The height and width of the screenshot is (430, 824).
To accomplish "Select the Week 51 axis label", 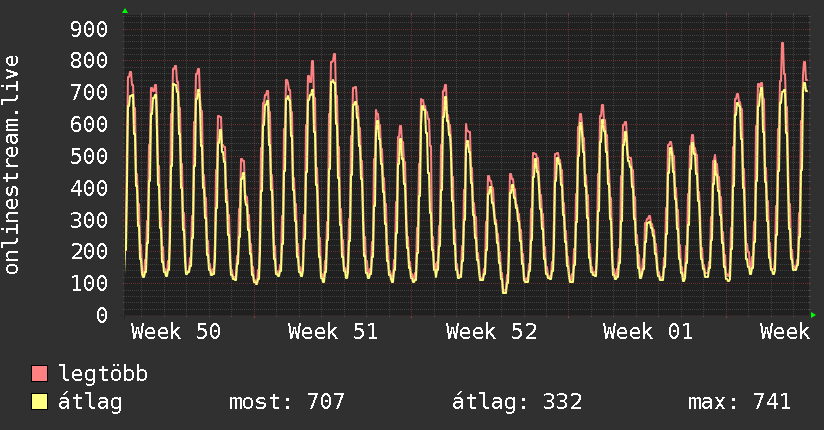I will tap(333, 332).
